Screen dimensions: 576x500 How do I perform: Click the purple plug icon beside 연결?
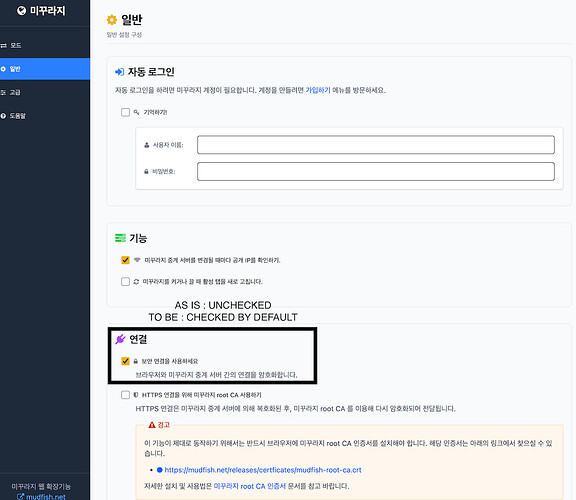coord(120,339)
